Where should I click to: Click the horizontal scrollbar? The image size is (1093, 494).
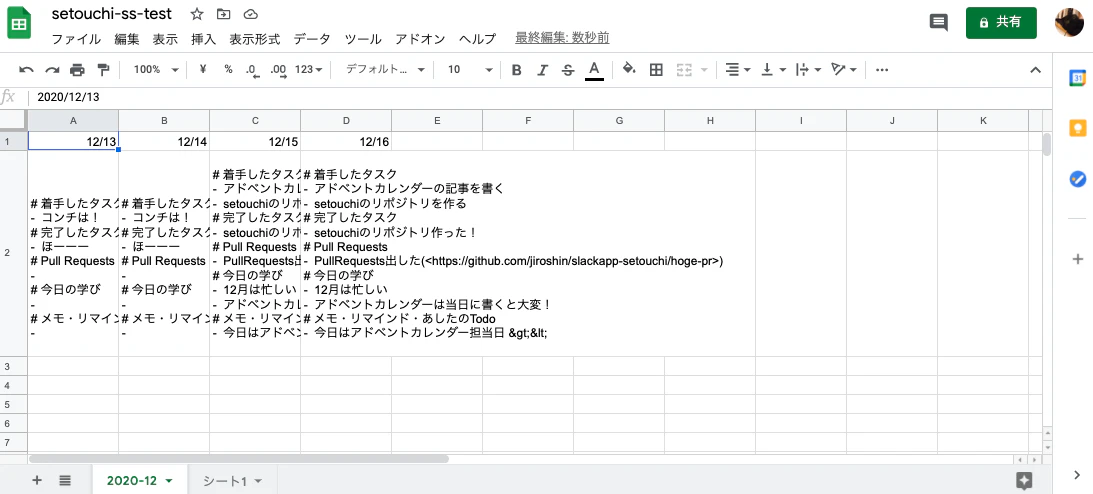tap(238, 459)
